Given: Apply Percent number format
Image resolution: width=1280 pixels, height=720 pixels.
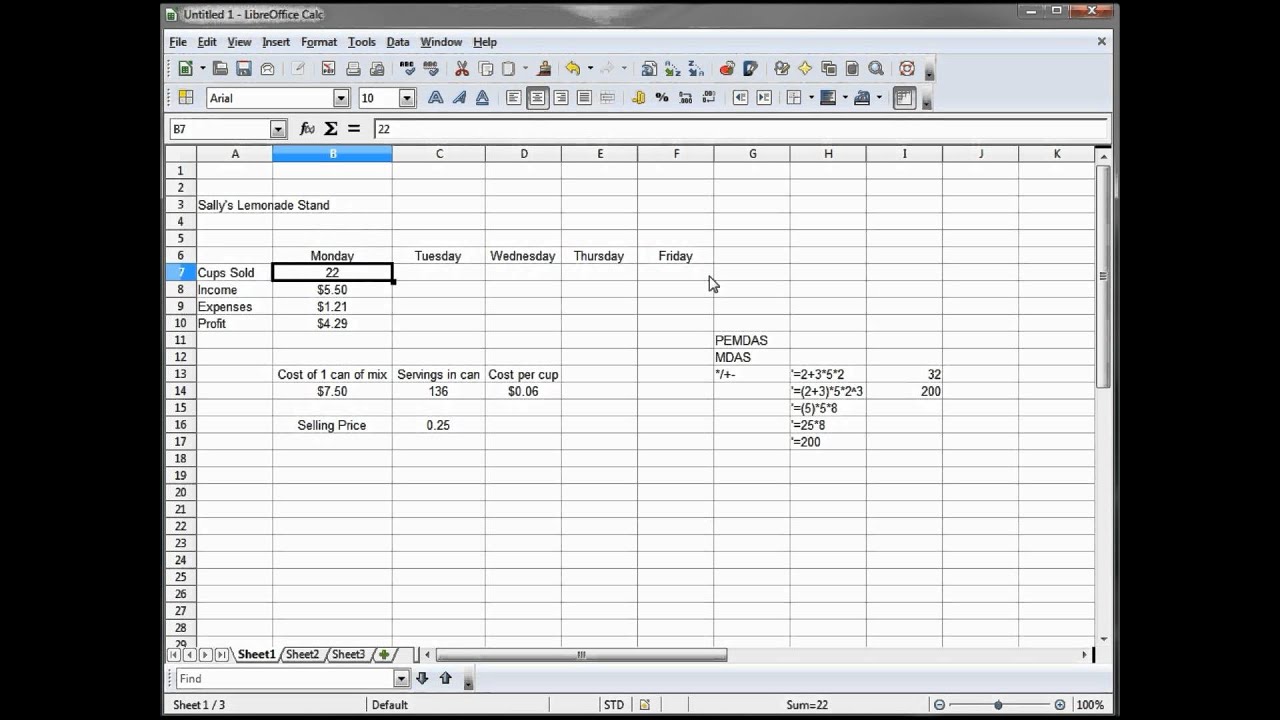Looking at the screenshot, I should tap(662, 98).
